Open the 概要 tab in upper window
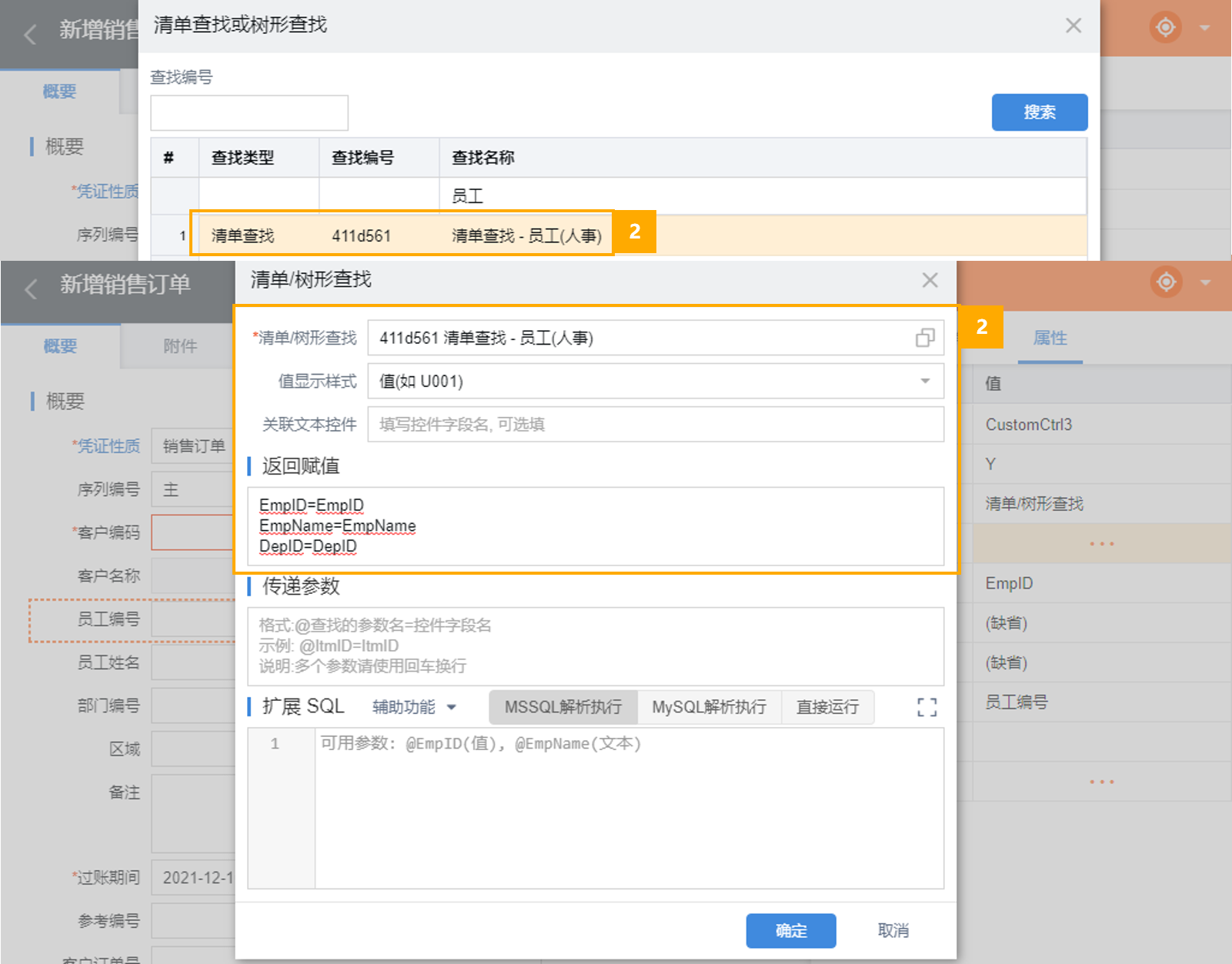The width and height of the screenshot is (1232, 964). click(x=59, y=92)
